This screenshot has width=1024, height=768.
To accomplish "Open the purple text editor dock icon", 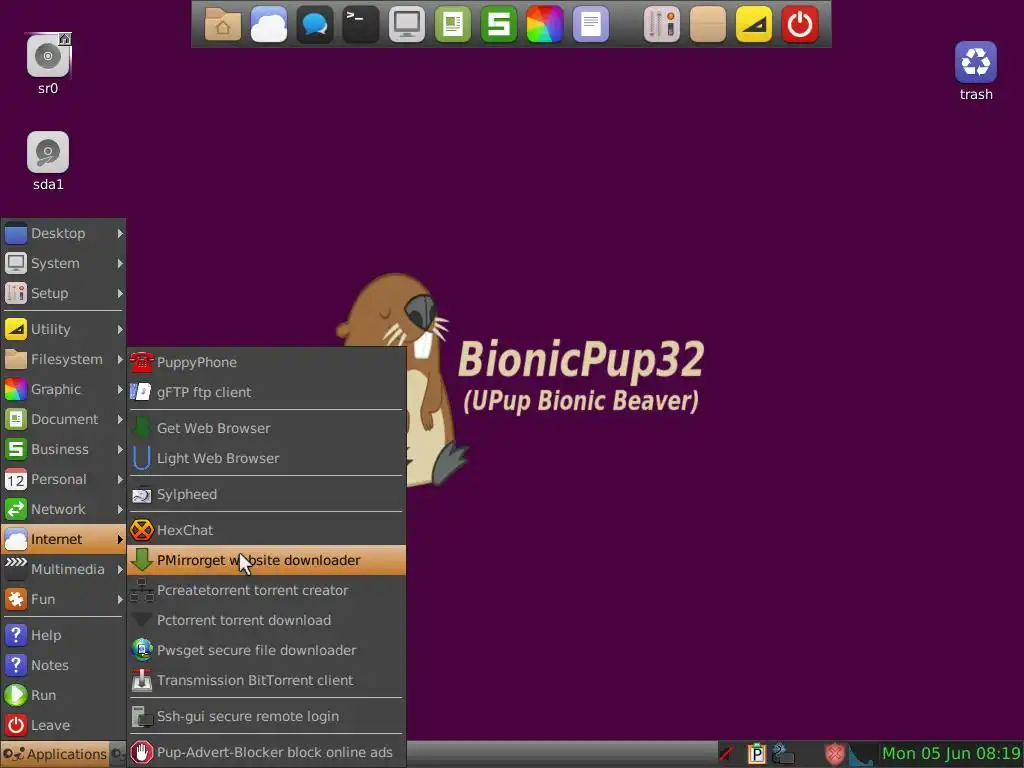I will tap(590, 24).
